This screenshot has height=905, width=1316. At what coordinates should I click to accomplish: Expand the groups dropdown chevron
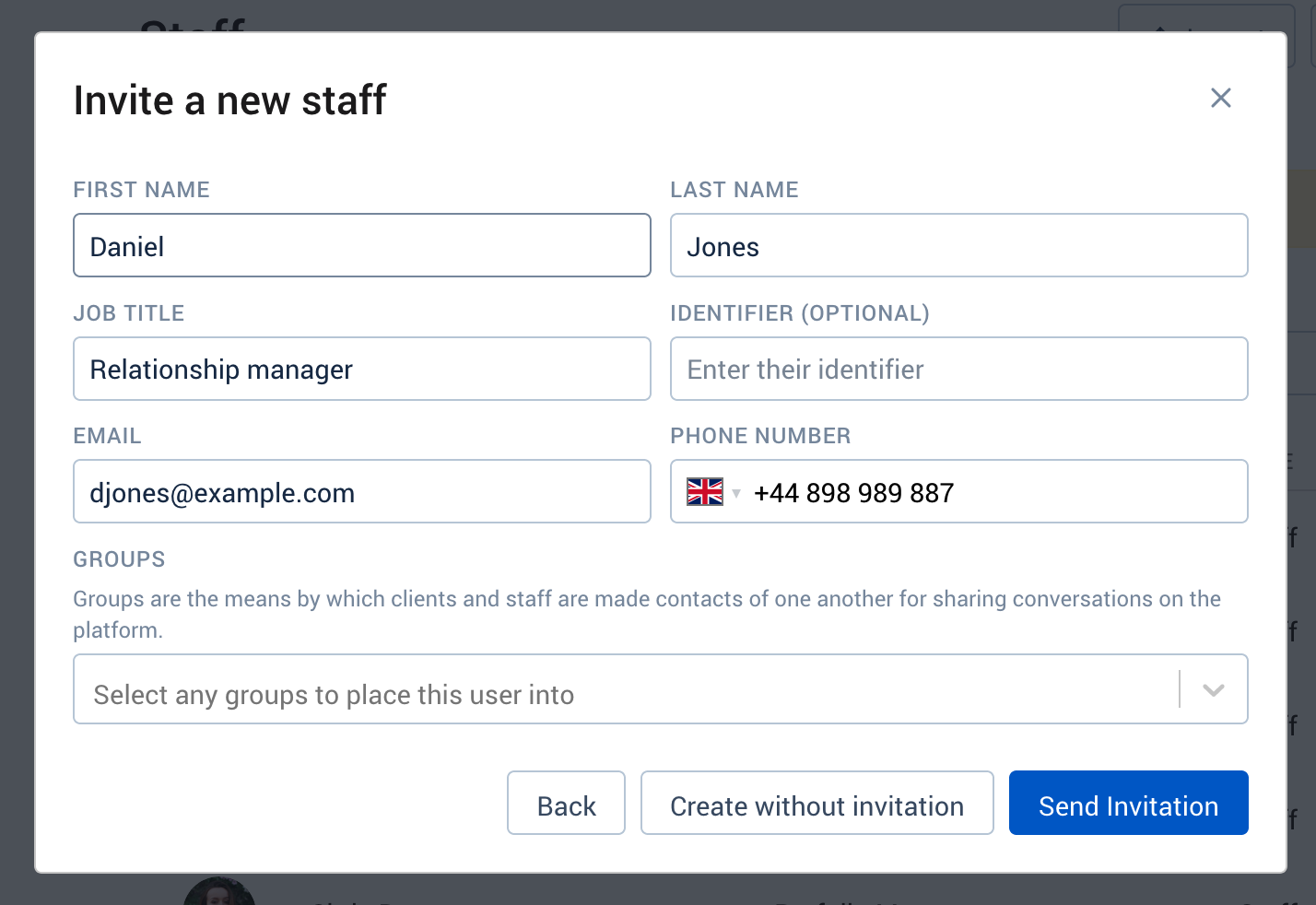coord(1214,689)
